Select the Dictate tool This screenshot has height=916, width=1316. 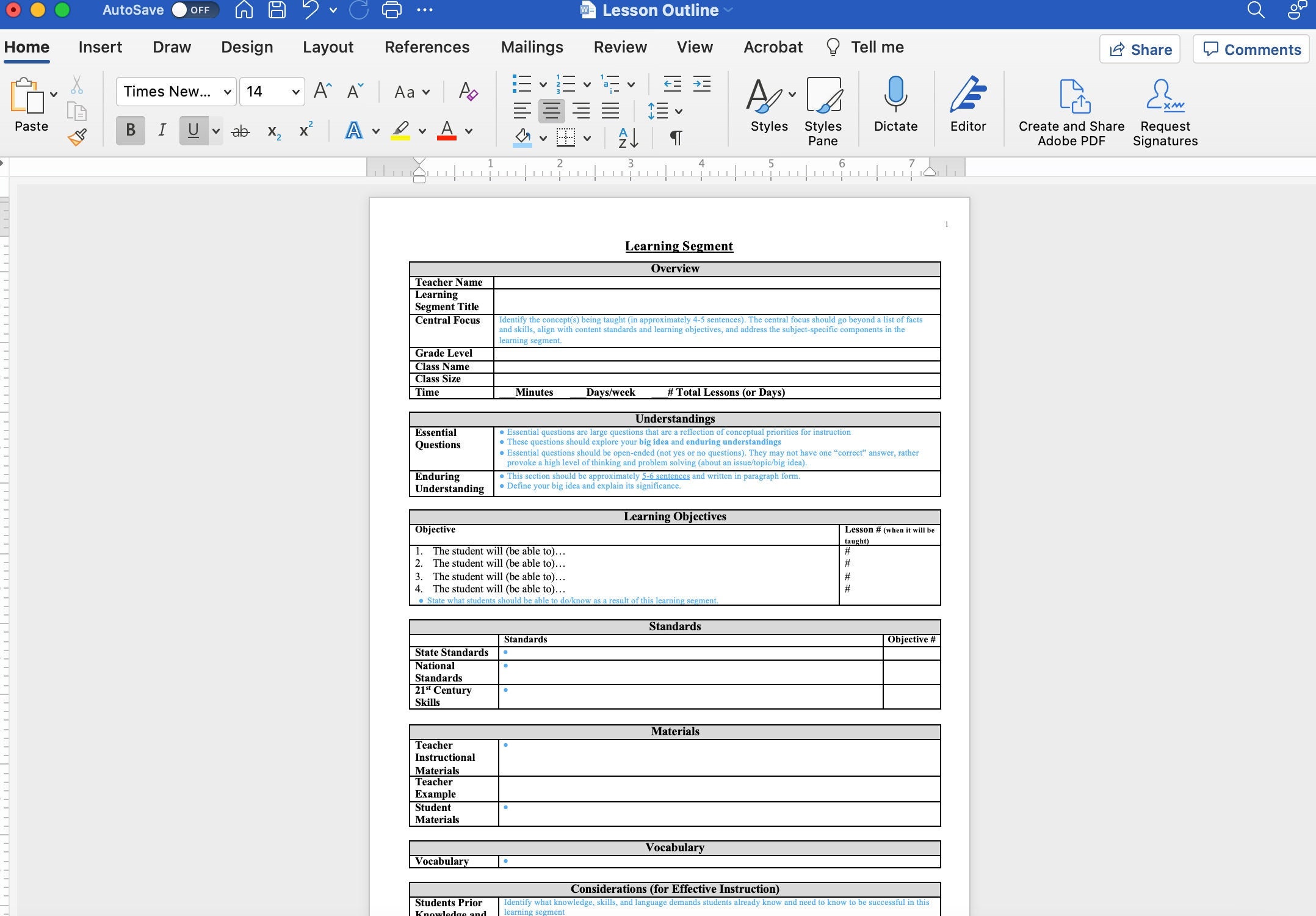point(895,109)
